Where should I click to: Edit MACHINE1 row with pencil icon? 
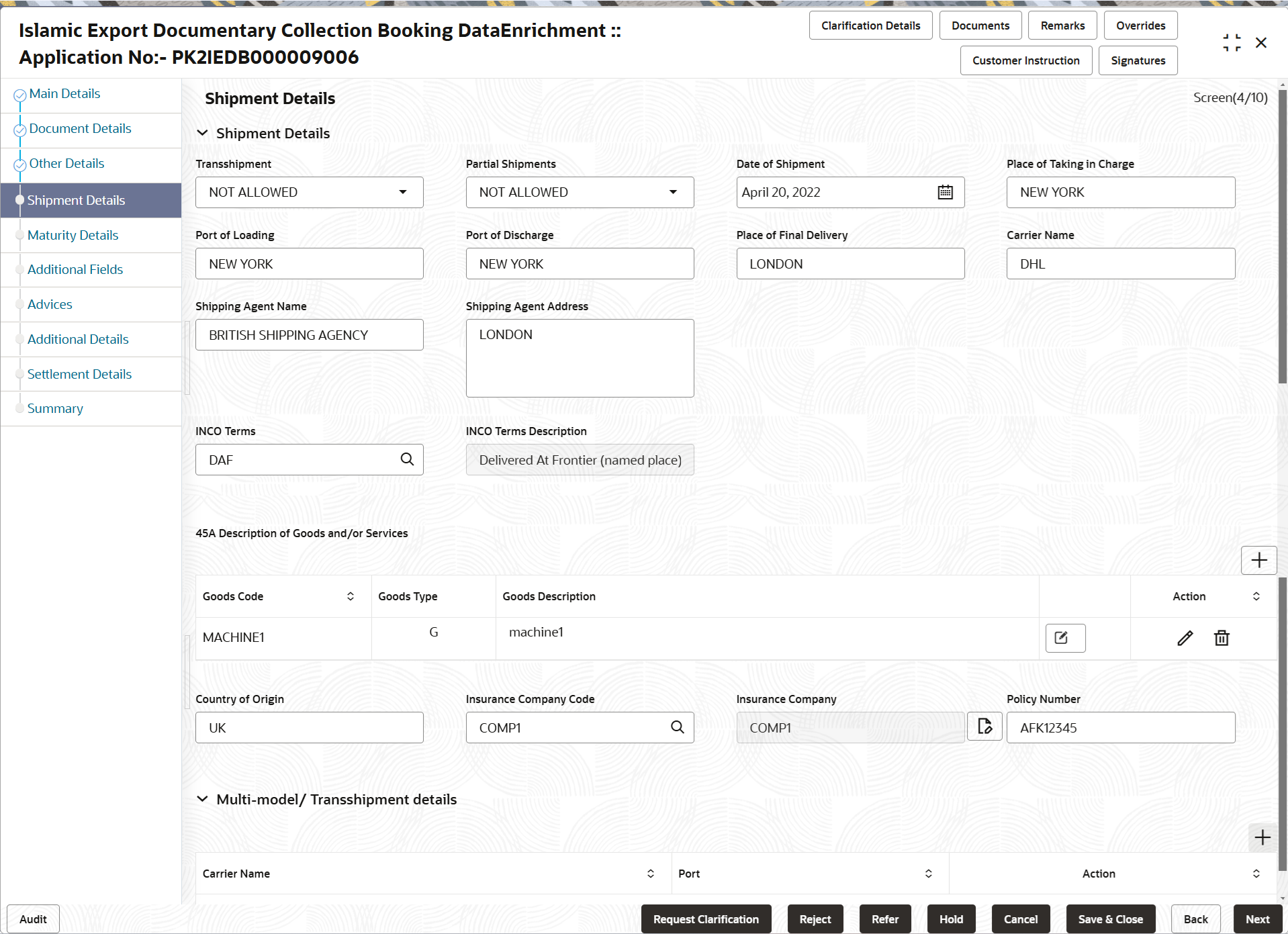(1185, 638)
